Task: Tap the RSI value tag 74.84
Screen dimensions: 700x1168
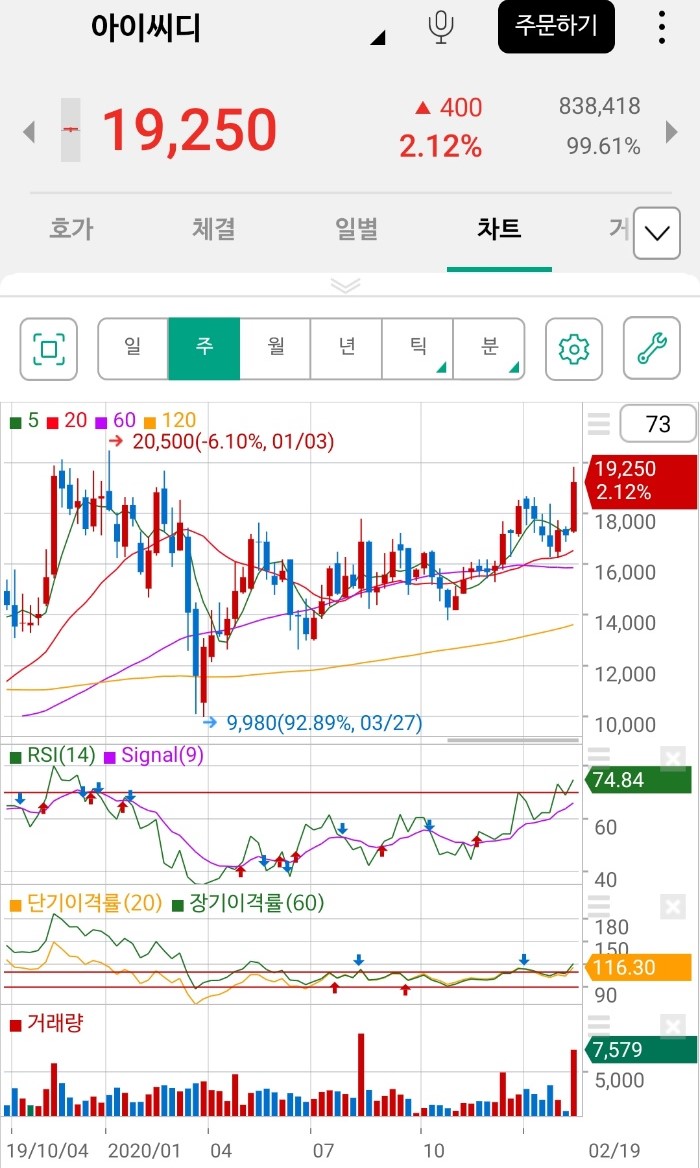Action: coord(639,780)
